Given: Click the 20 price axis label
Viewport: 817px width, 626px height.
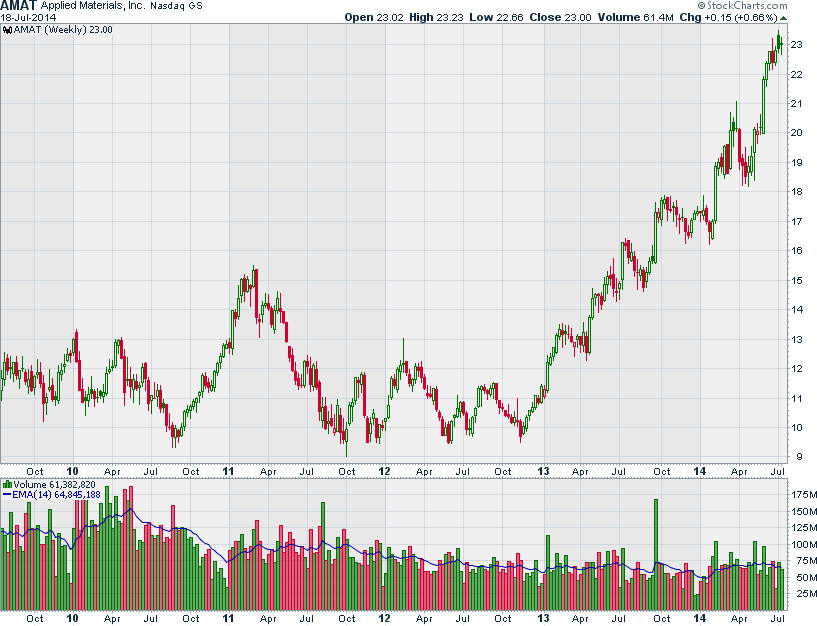Looking at the screenshot, I should [x=796, y=133].
